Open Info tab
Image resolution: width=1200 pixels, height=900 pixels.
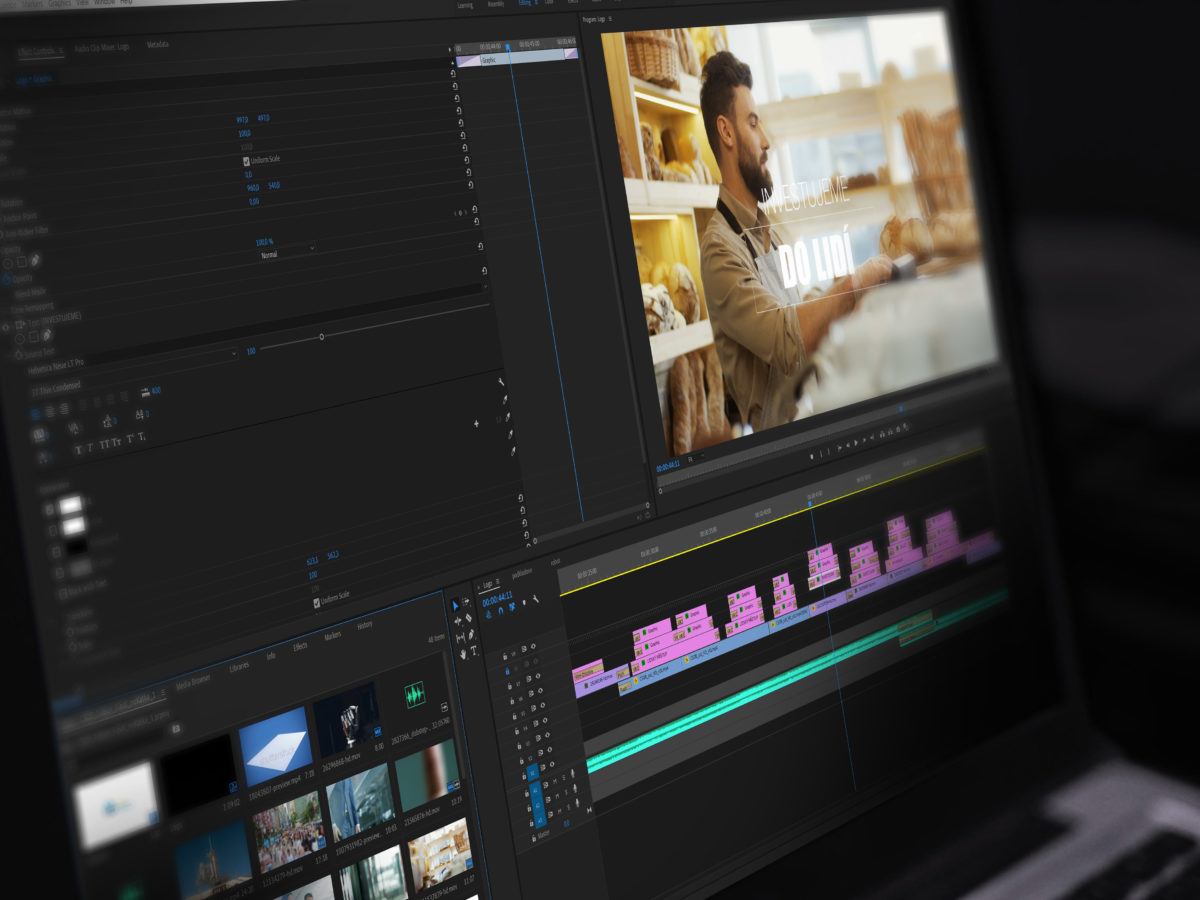[271, 656]
